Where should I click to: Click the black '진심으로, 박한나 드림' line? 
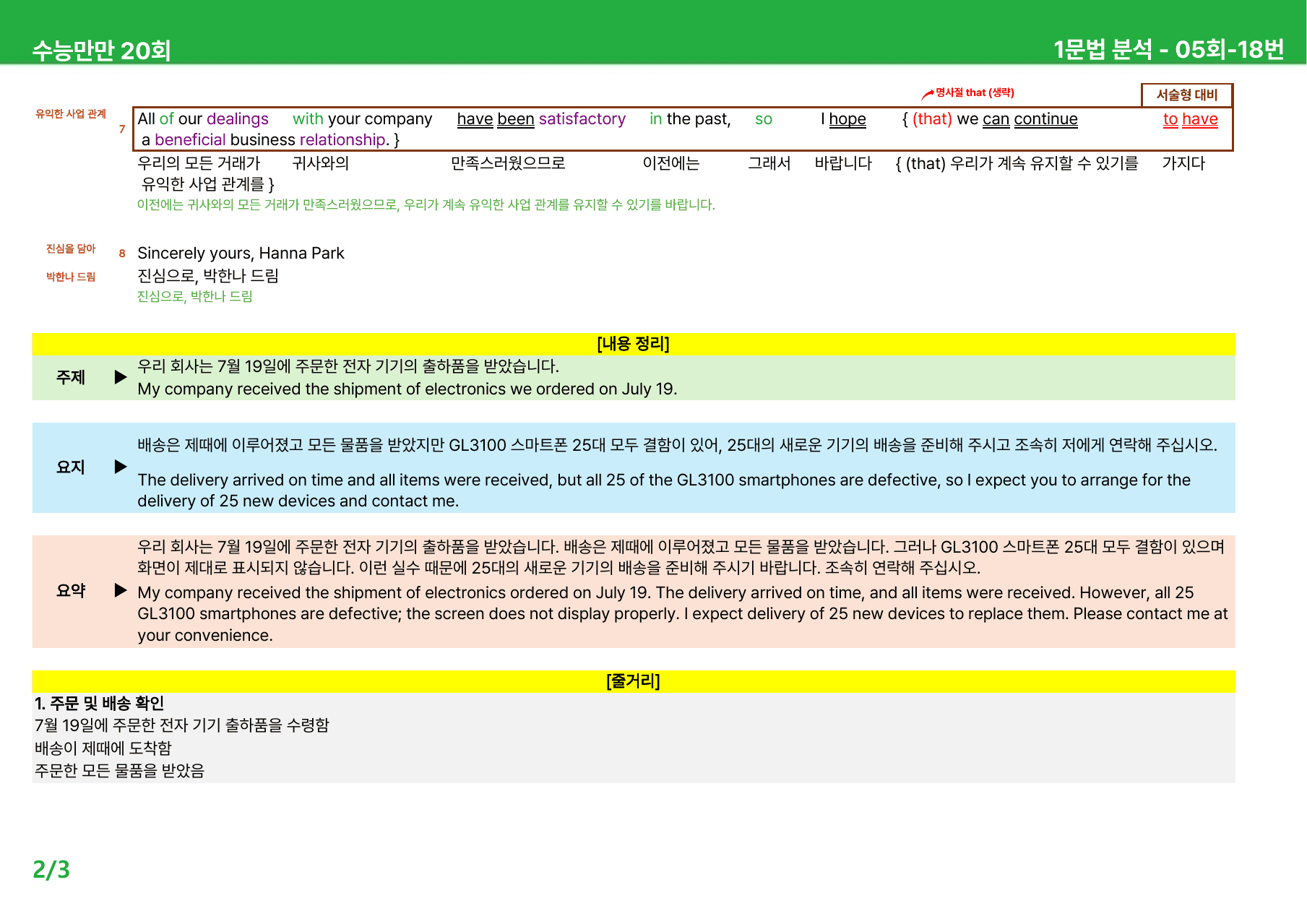point(208,276)
